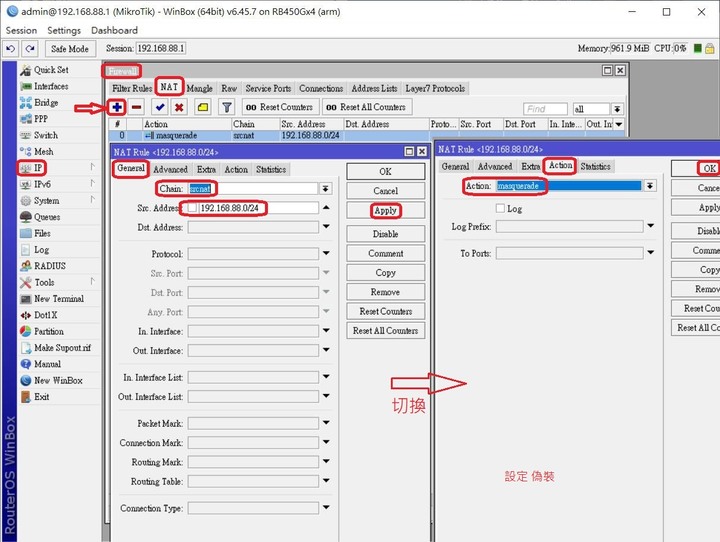The image size is (720, 542).
Task: Open IPv6 menu in sidebar
Action: (42, 184)
